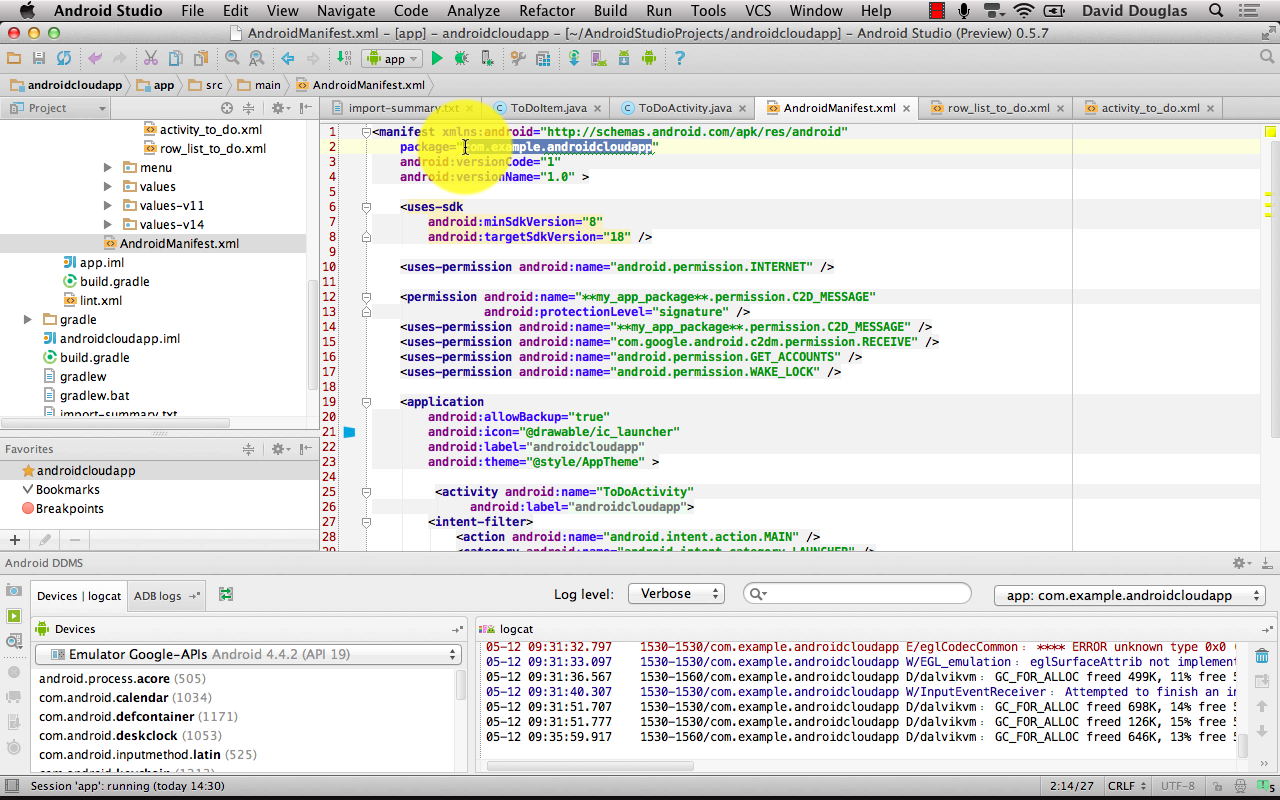Click the Find magnifier icon in toolbar
Screen dimensions: 1280x800
click(232, 59)
